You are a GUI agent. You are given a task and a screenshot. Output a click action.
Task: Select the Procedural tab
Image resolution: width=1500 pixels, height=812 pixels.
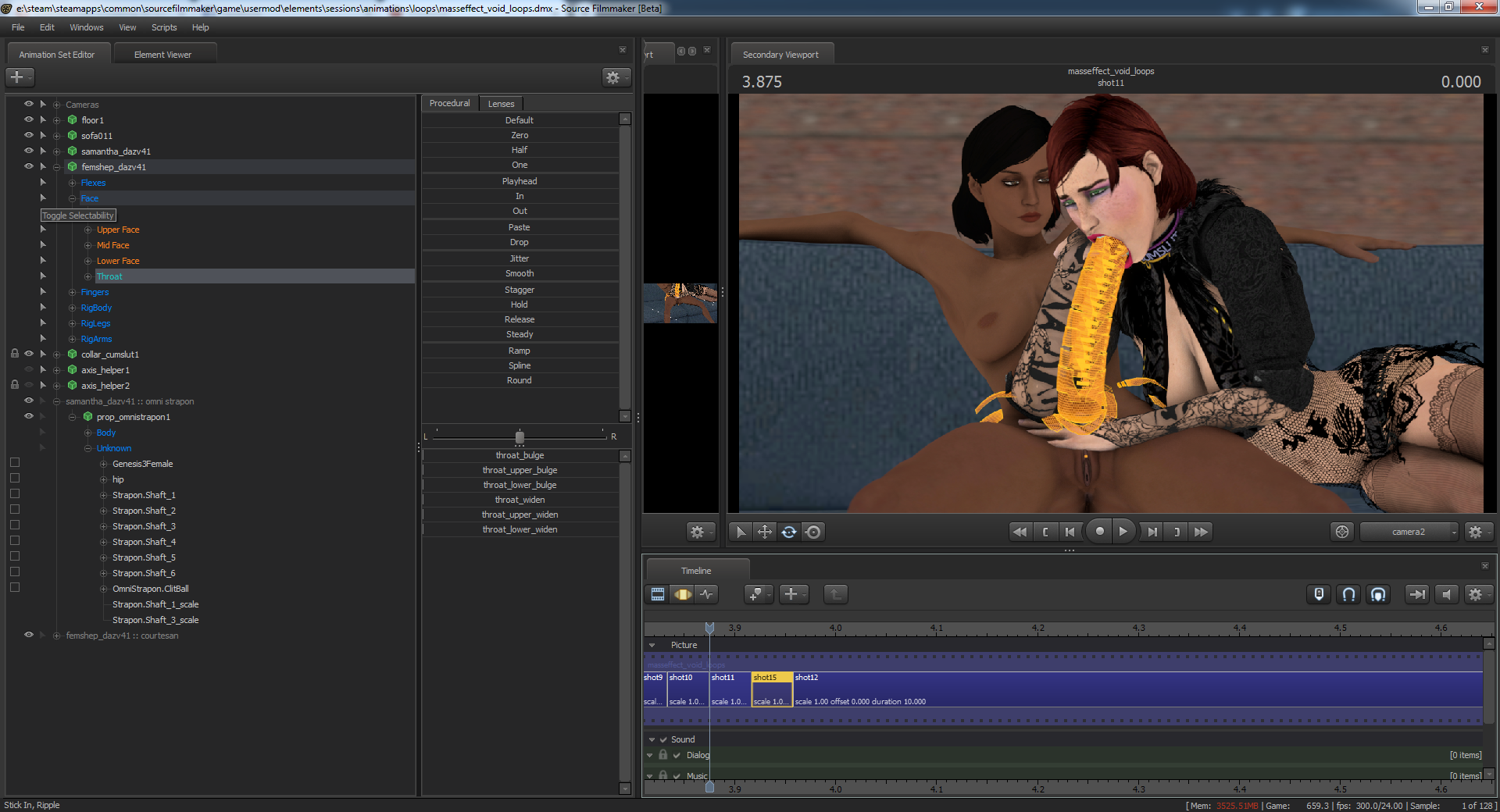point(450,103)
